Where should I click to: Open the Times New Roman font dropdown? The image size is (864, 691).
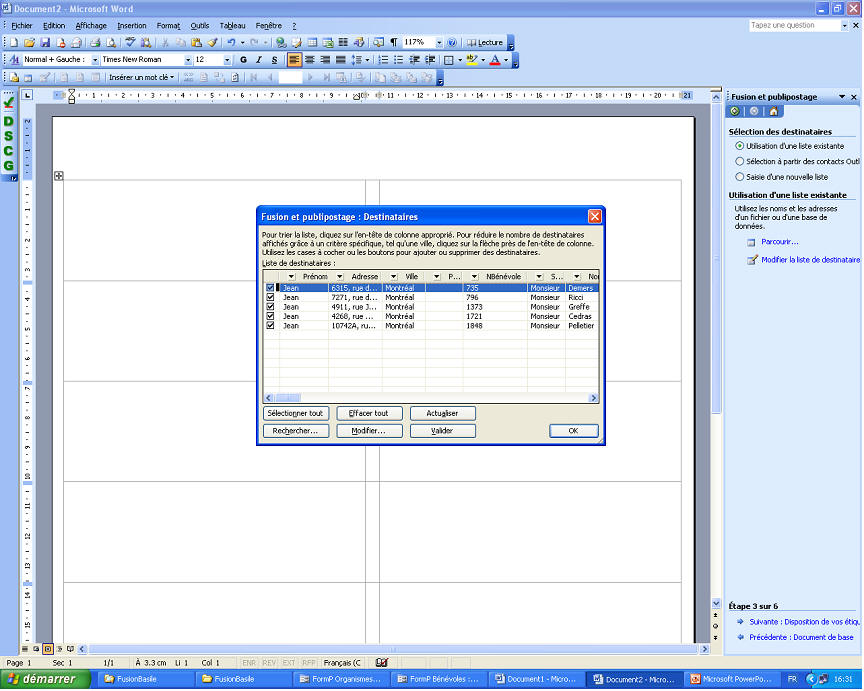[188, 60]
